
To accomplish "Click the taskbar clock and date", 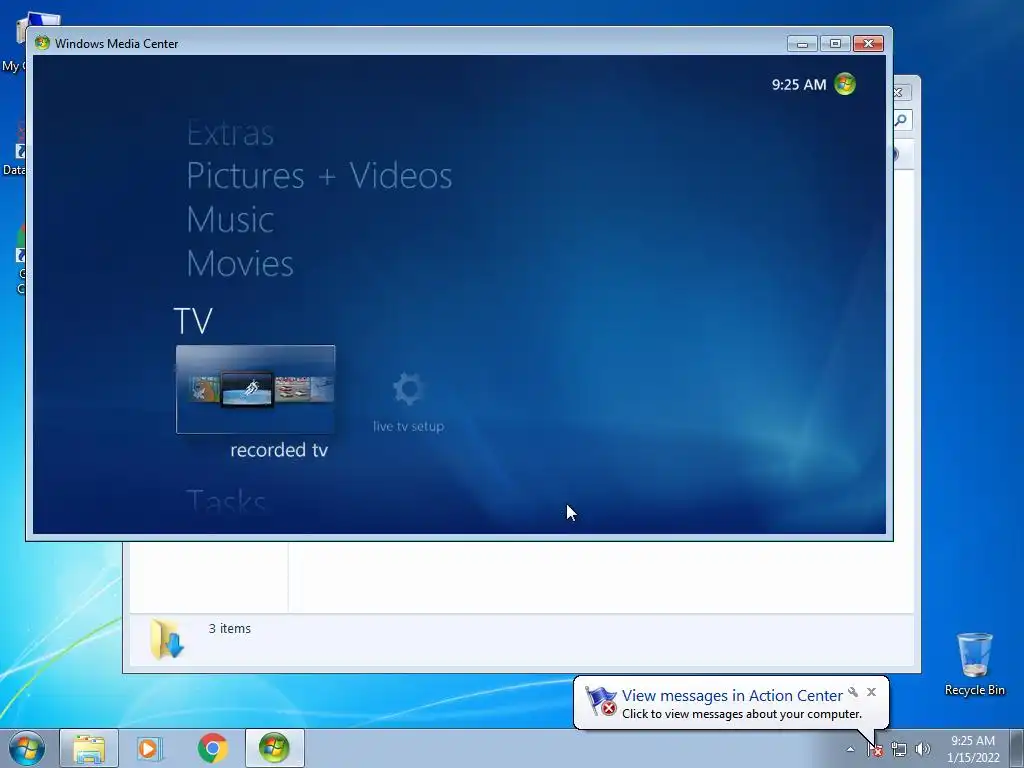I will [973, 749].
